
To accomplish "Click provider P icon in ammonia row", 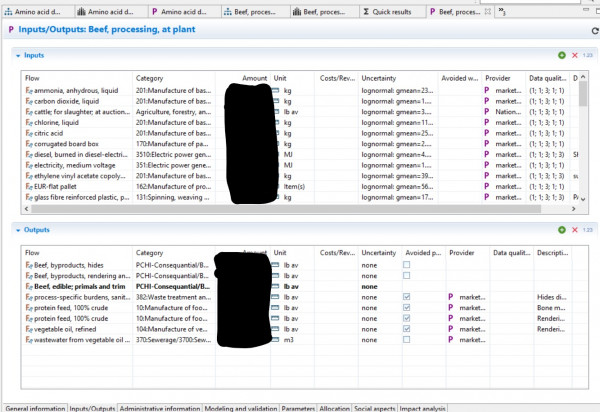I will (x=486, y=90).
